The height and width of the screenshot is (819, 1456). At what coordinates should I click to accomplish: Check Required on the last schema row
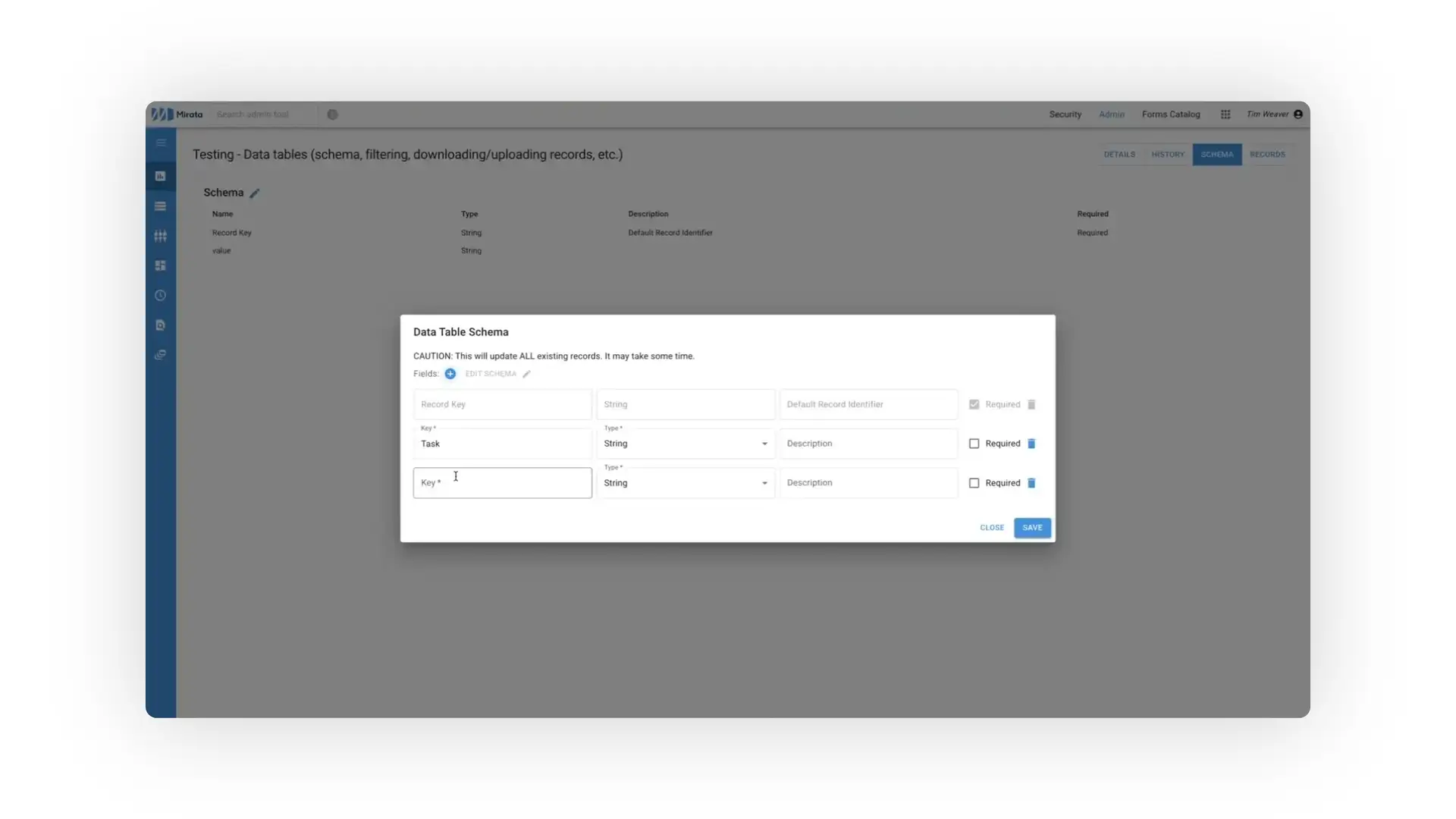(x=974, y=483)
